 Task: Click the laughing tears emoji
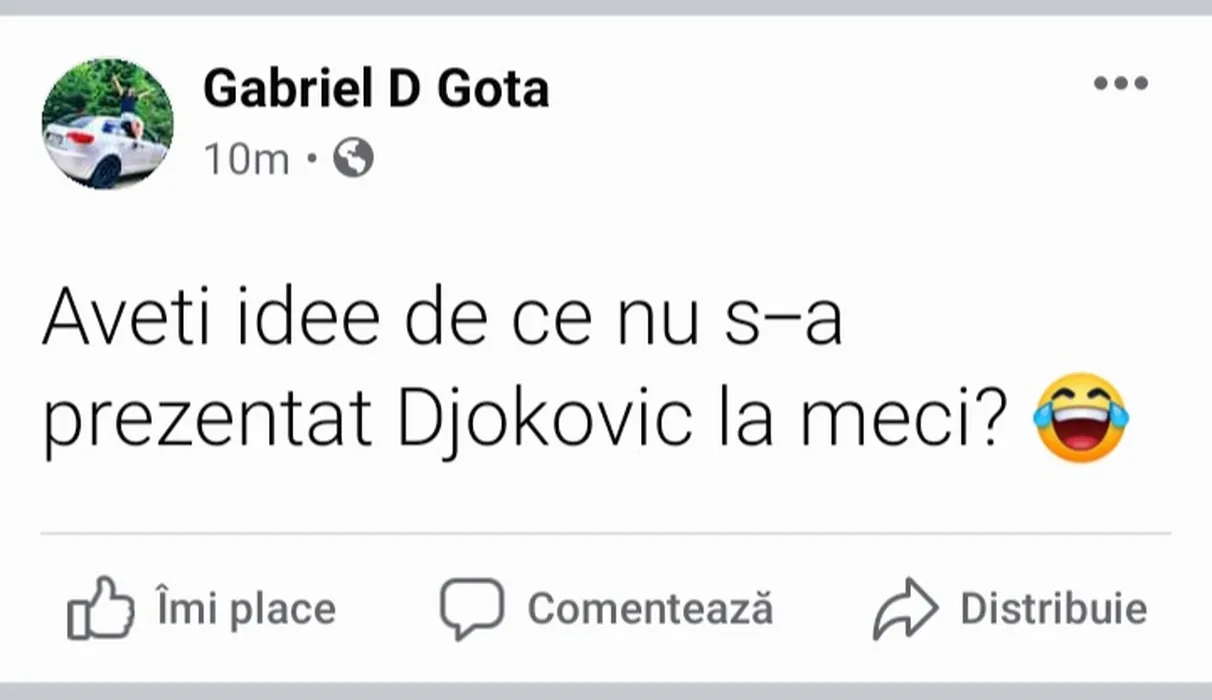[1081, 417]
